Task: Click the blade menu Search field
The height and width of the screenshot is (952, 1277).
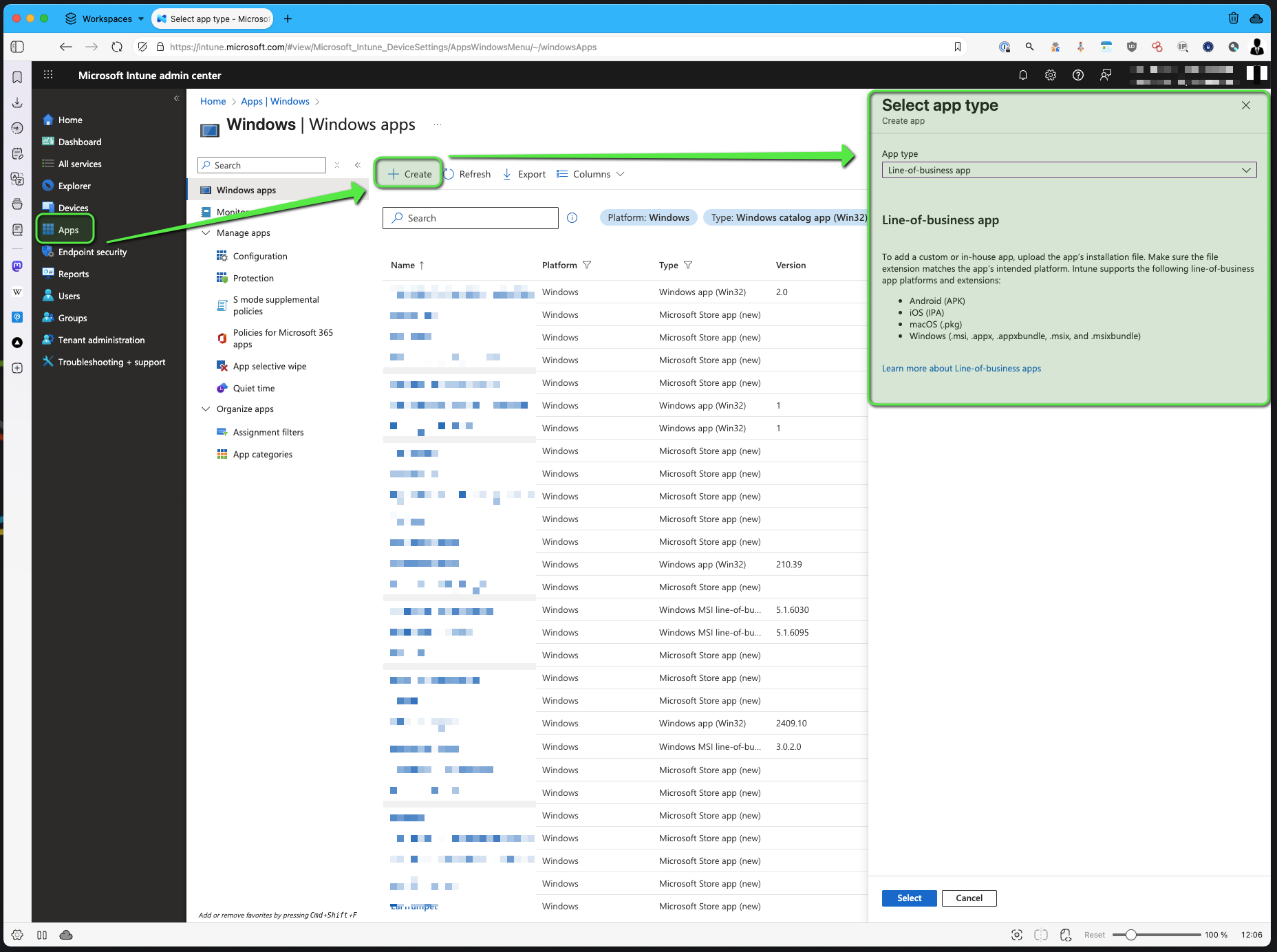Action: [x=261, y=165]
